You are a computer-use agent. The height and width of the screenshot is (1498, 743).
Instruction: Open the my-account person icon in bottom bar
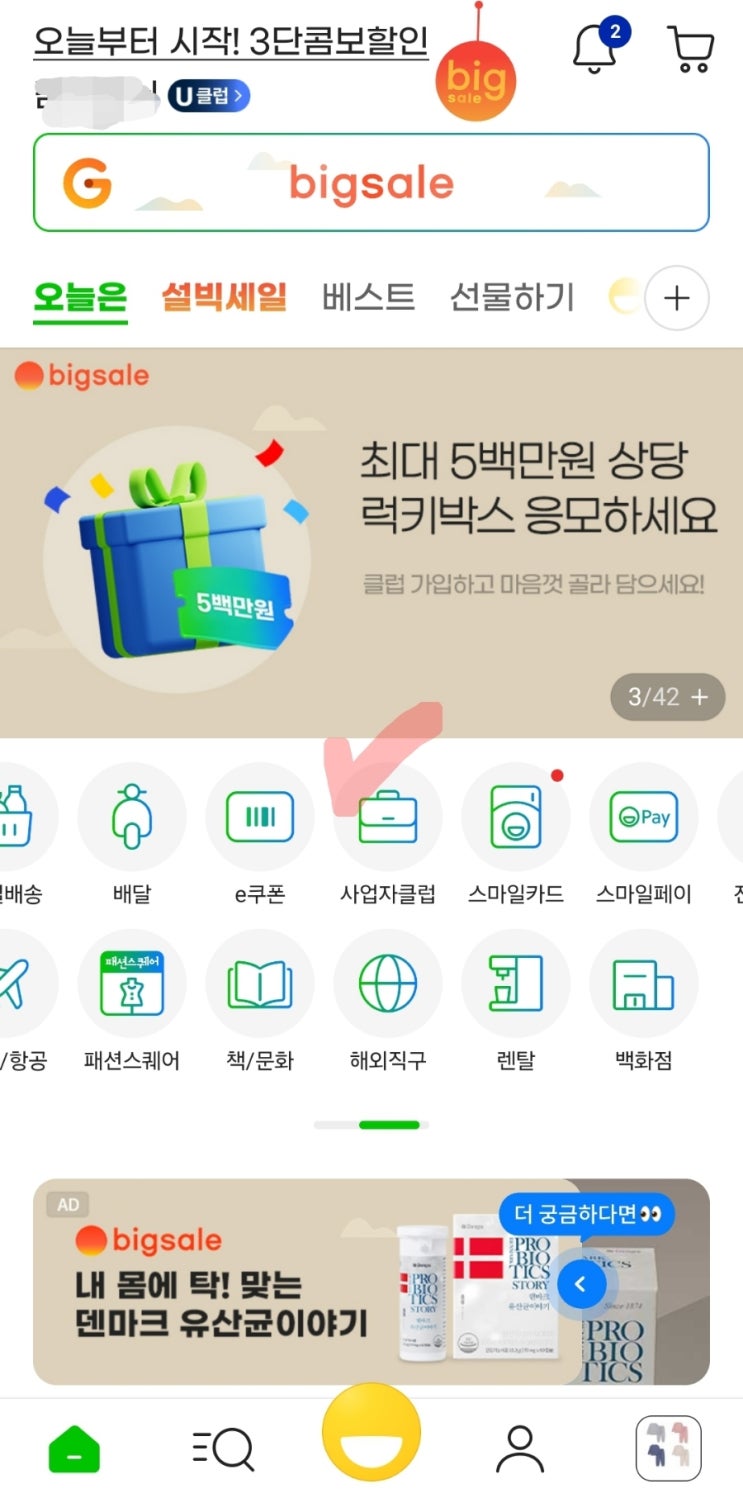coord(520,1448)
